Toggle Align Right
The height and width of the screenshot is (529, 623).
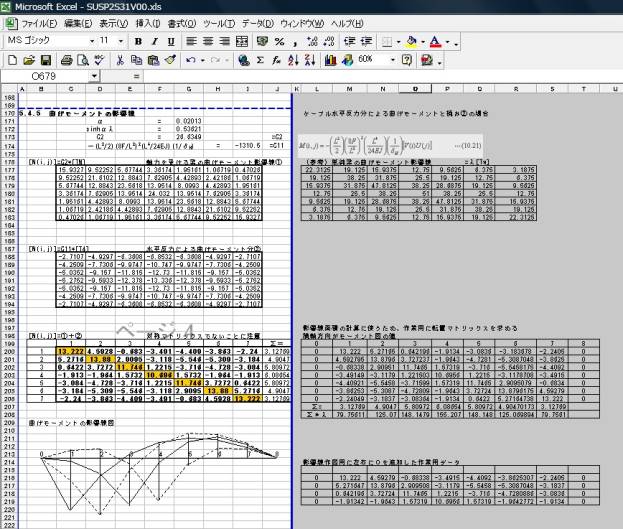click(x=225, y=41)
